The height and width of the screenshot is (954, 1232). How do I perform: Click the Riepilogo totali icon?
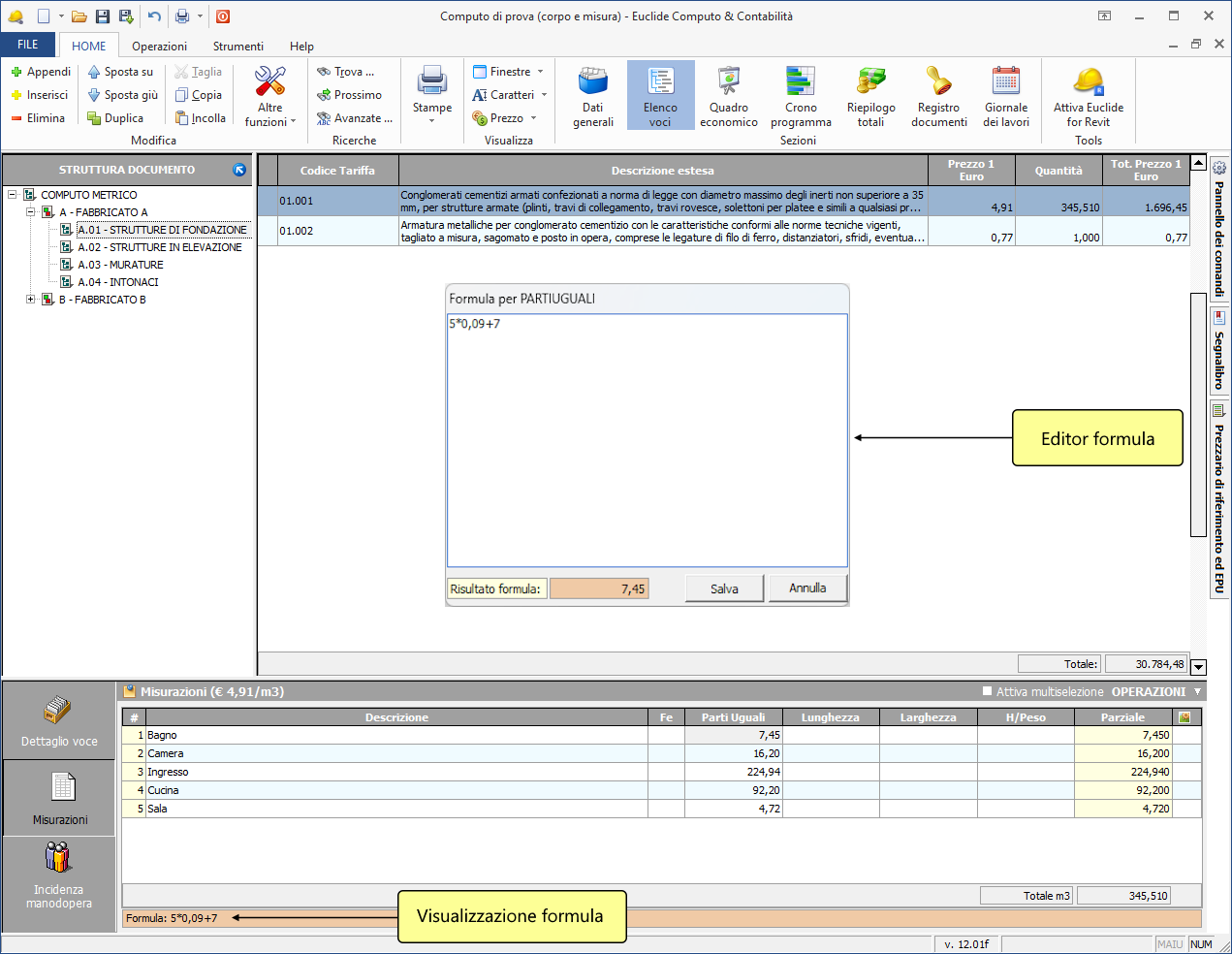coord(870,95)
